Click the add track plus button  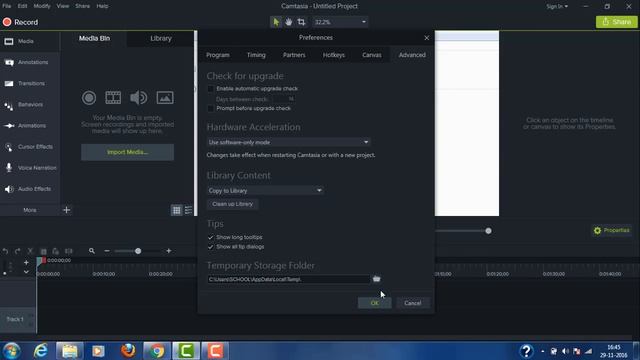click(x=26, y=262)
